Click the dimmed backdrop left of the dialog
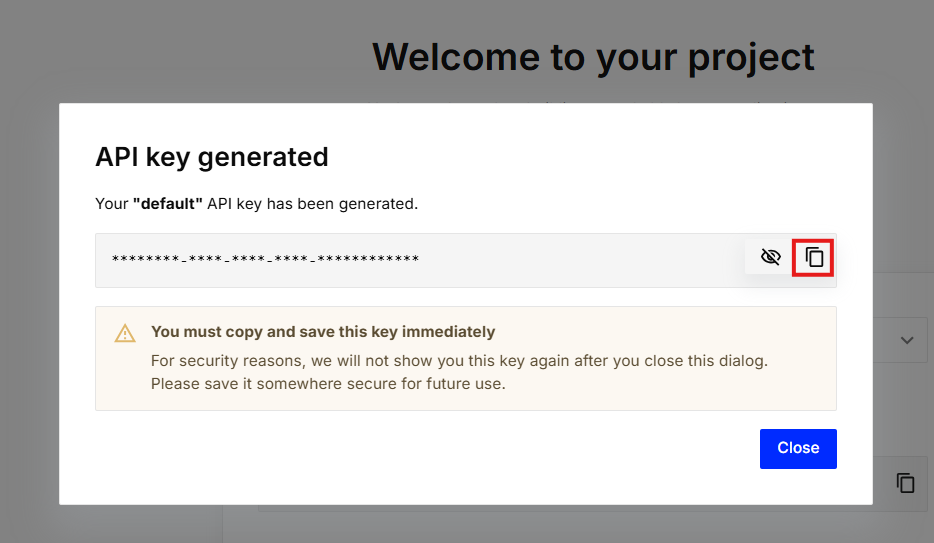Viewport: 934px width, 543px height. click(28, 300)
